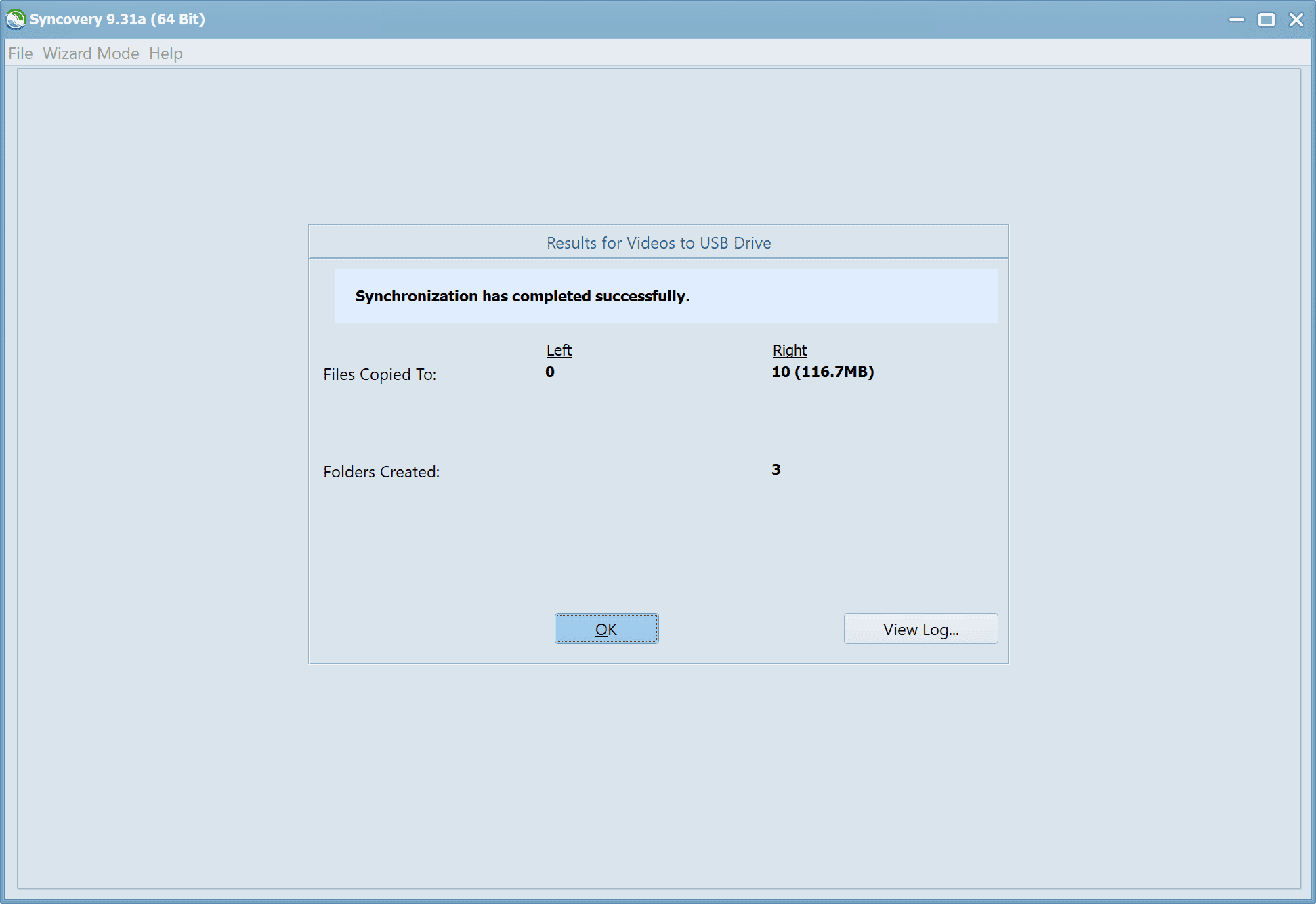Click the Files Copied To label
The width and height of the screenshot is (1316, 904).
[379, 374]
